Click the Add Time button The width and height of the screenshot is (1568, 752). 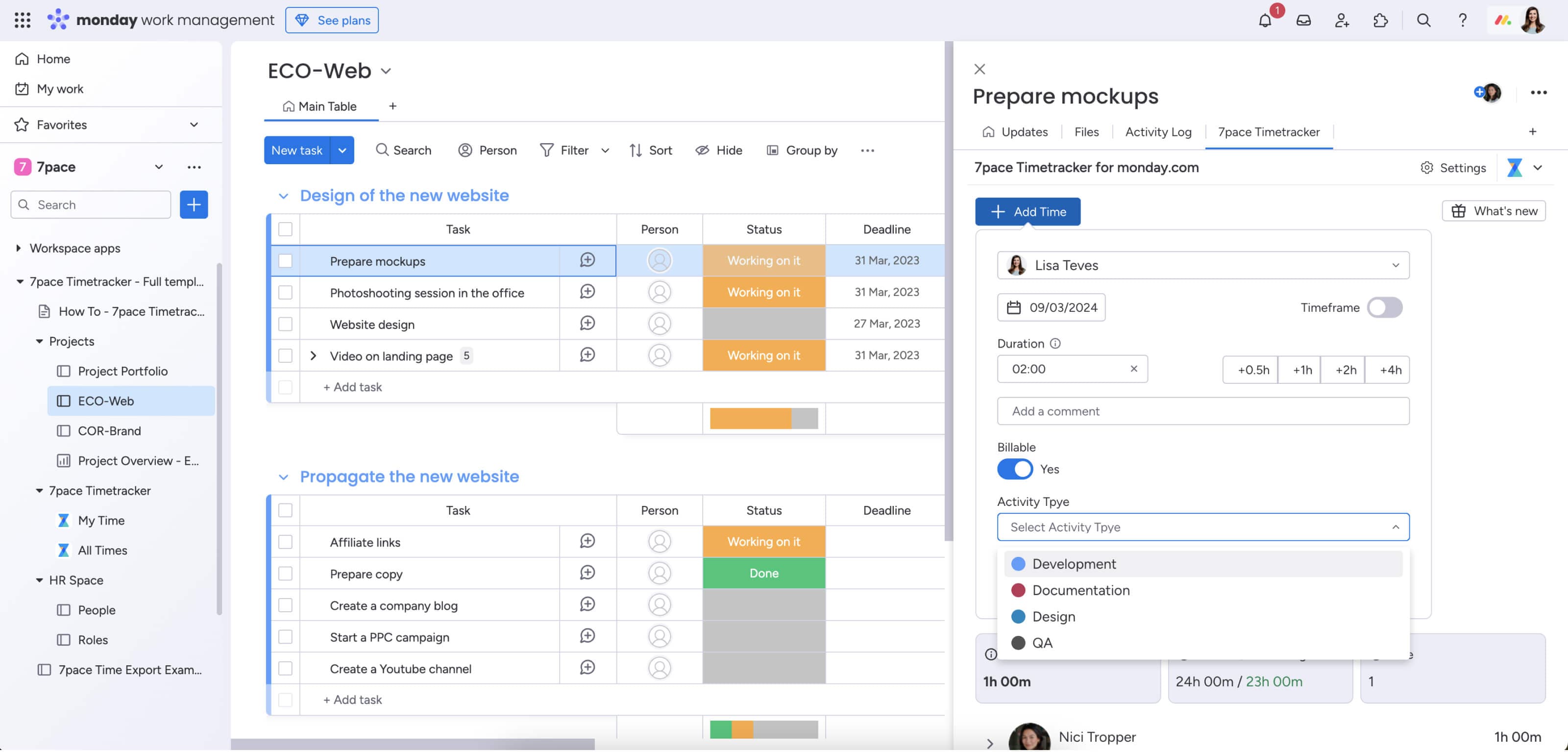tap(1028, 212)
